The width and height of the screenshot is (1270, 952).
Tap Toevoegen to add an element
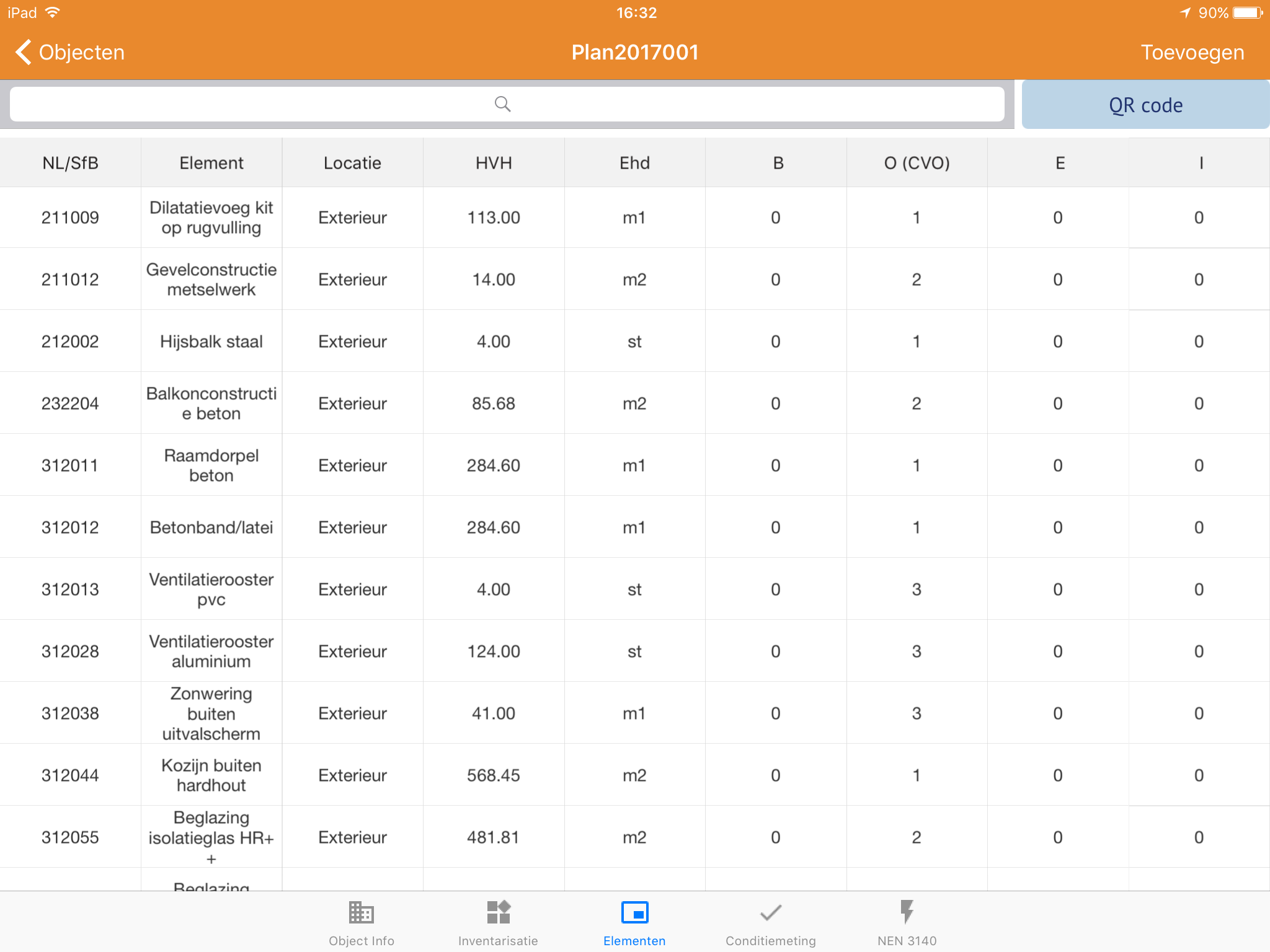point(1192,53)
